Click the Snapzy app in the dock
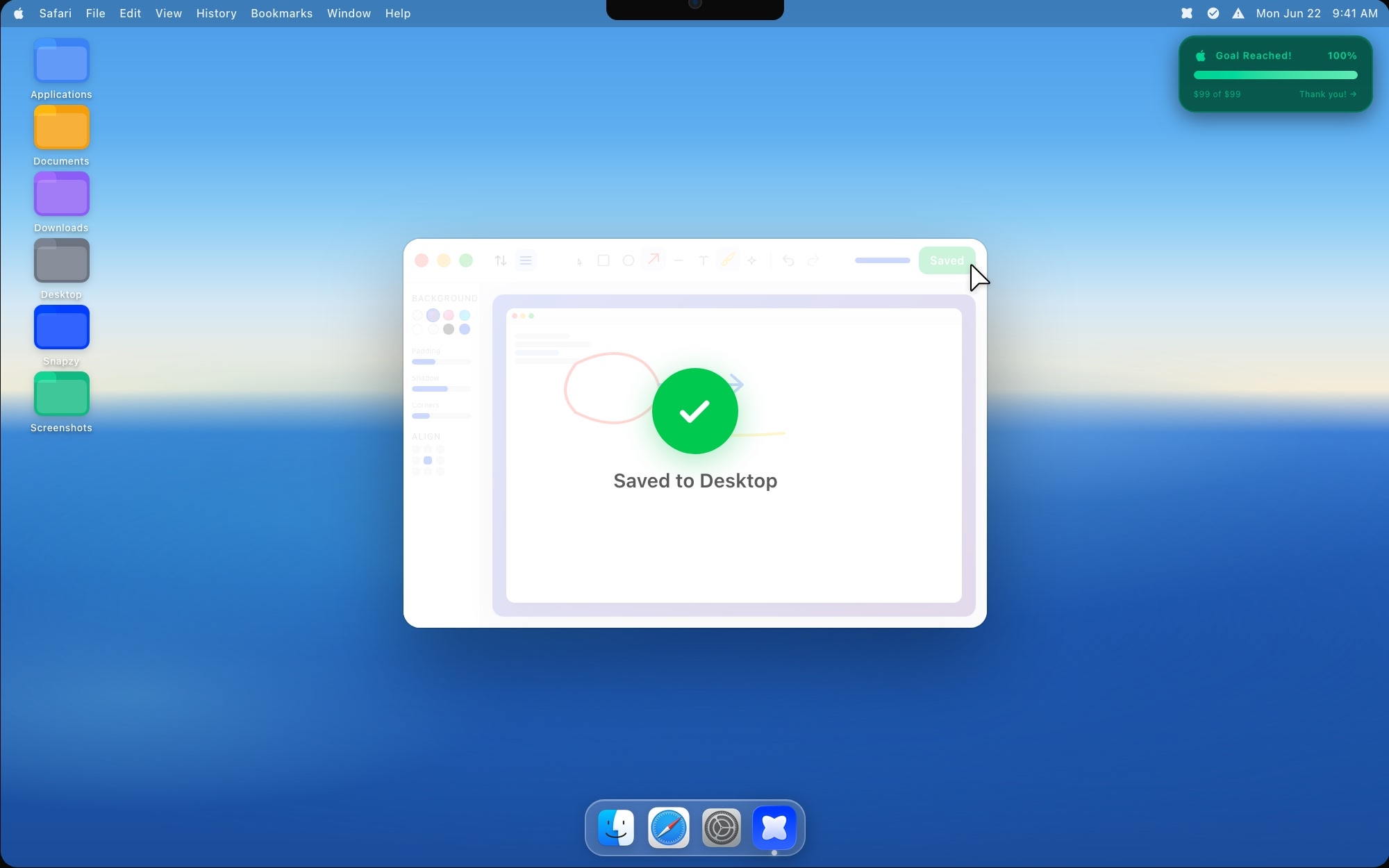 point(774,828)
